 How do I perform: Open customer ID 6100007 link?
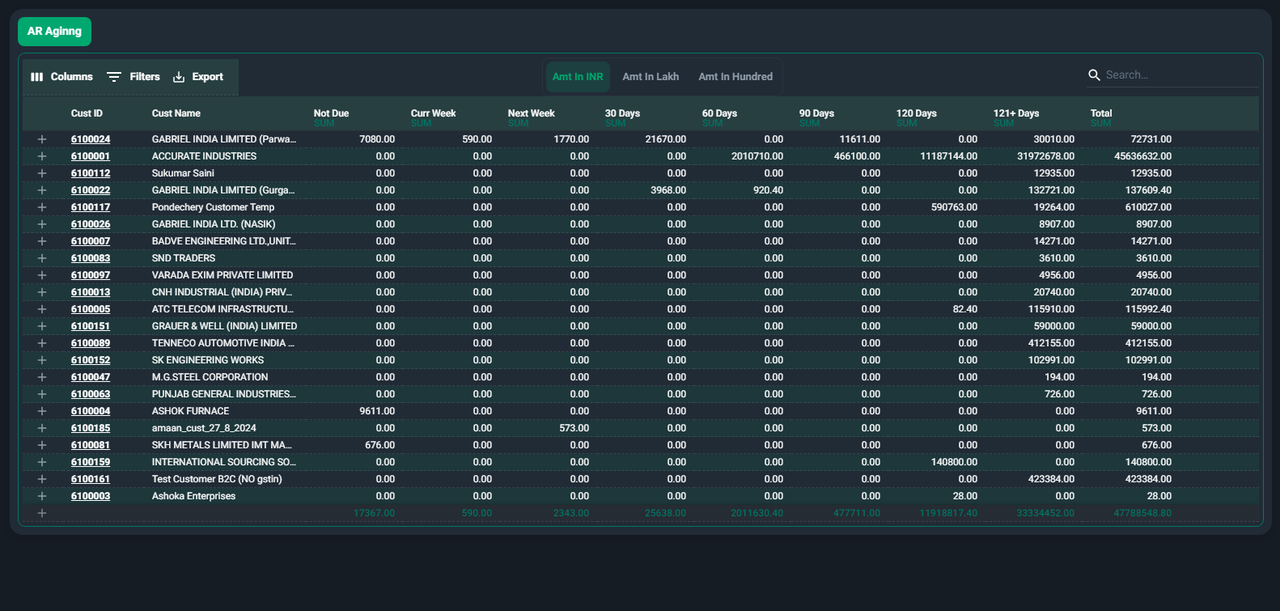[91, 241]
